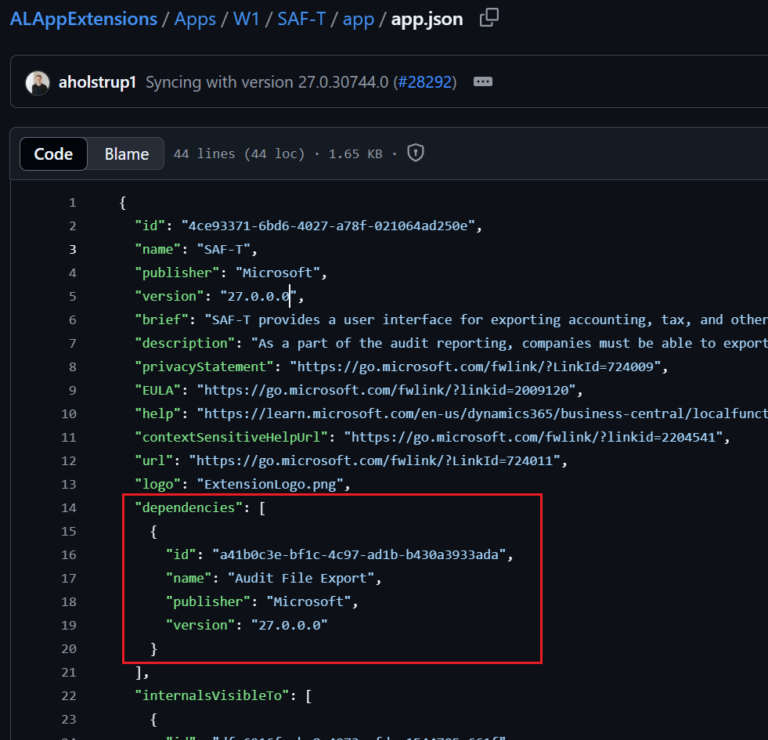Open the privacyStatement URL on line 8
Image resolution: width=768 pixels, height=740 pixels.
(x=476, y=367)
